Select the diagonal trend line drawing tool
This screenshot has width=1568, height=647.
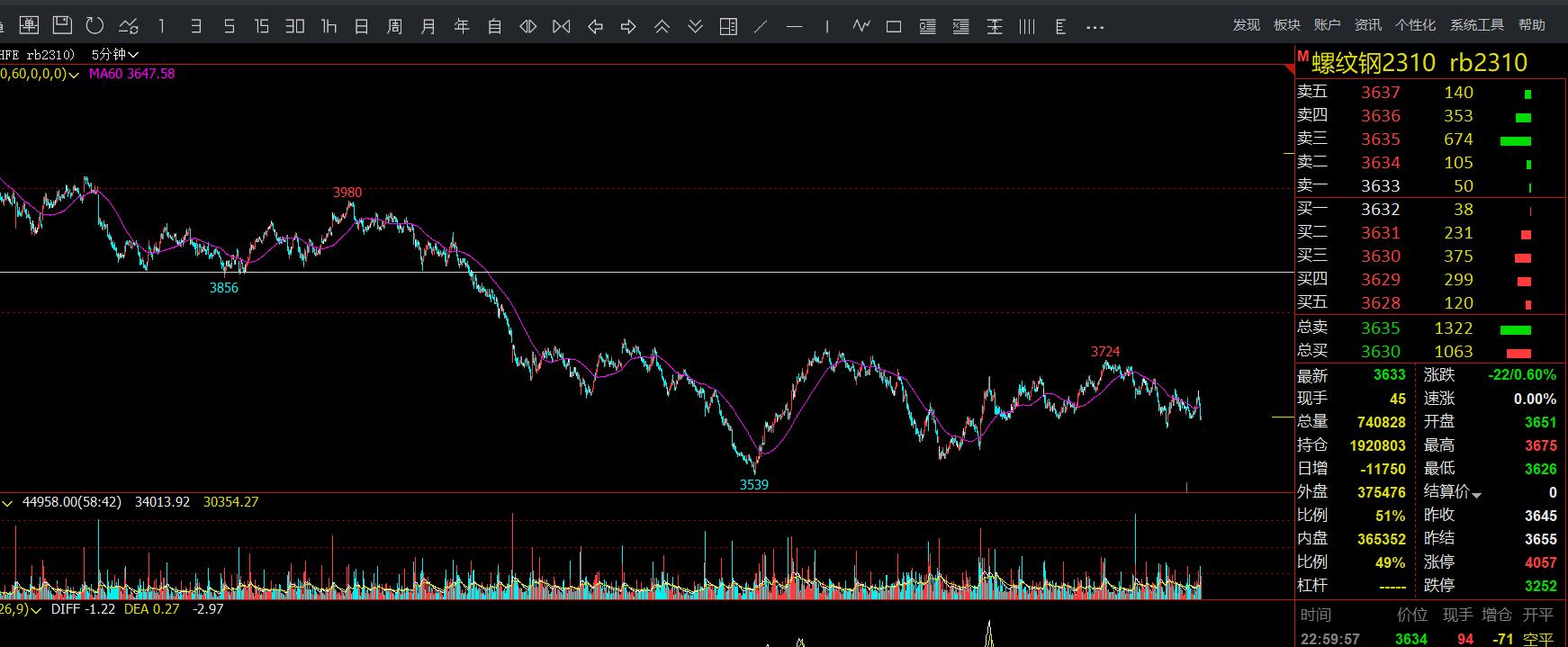coord(761,27)
